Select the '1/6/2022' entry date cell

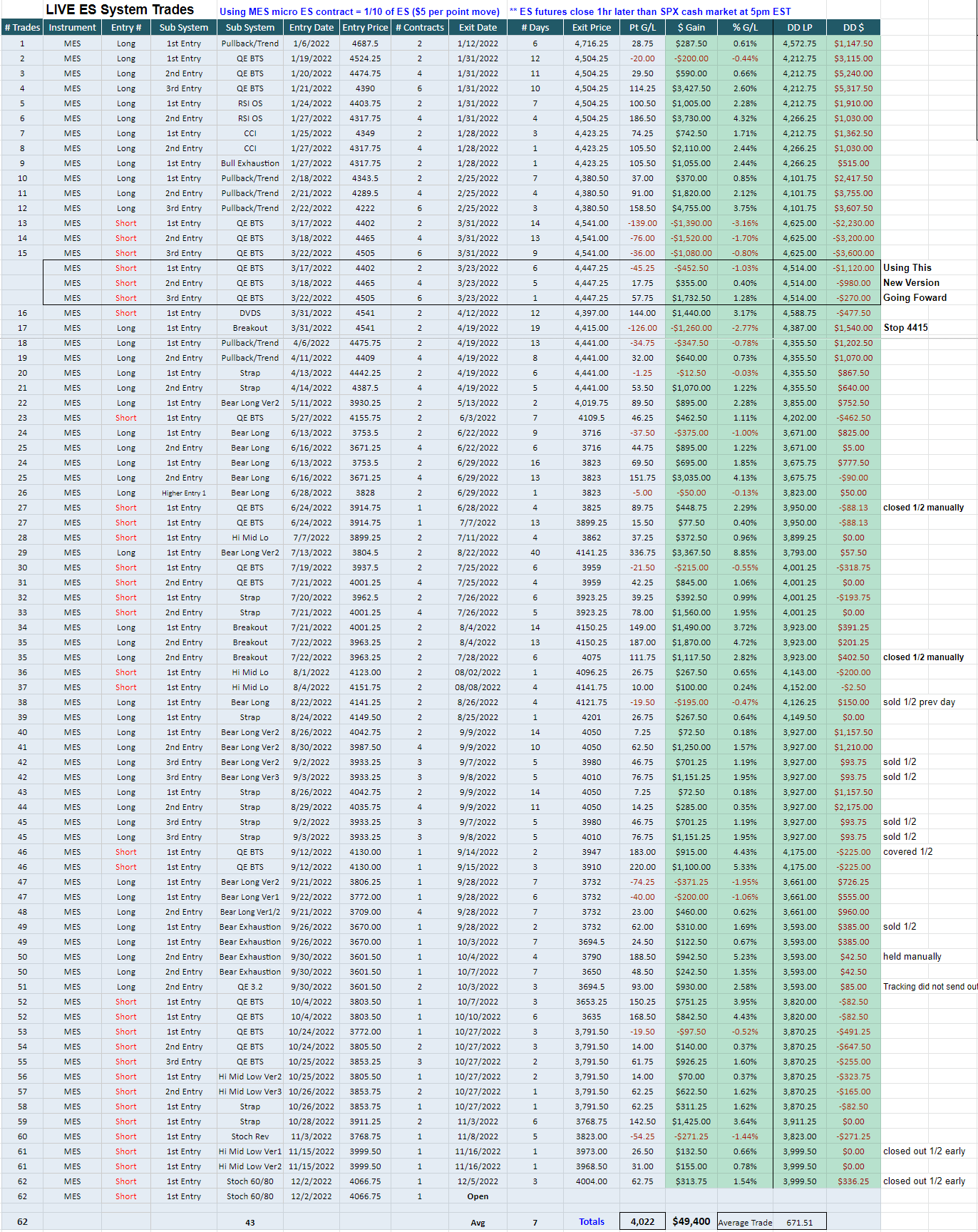pyautogui.click(x=311, y=43)
